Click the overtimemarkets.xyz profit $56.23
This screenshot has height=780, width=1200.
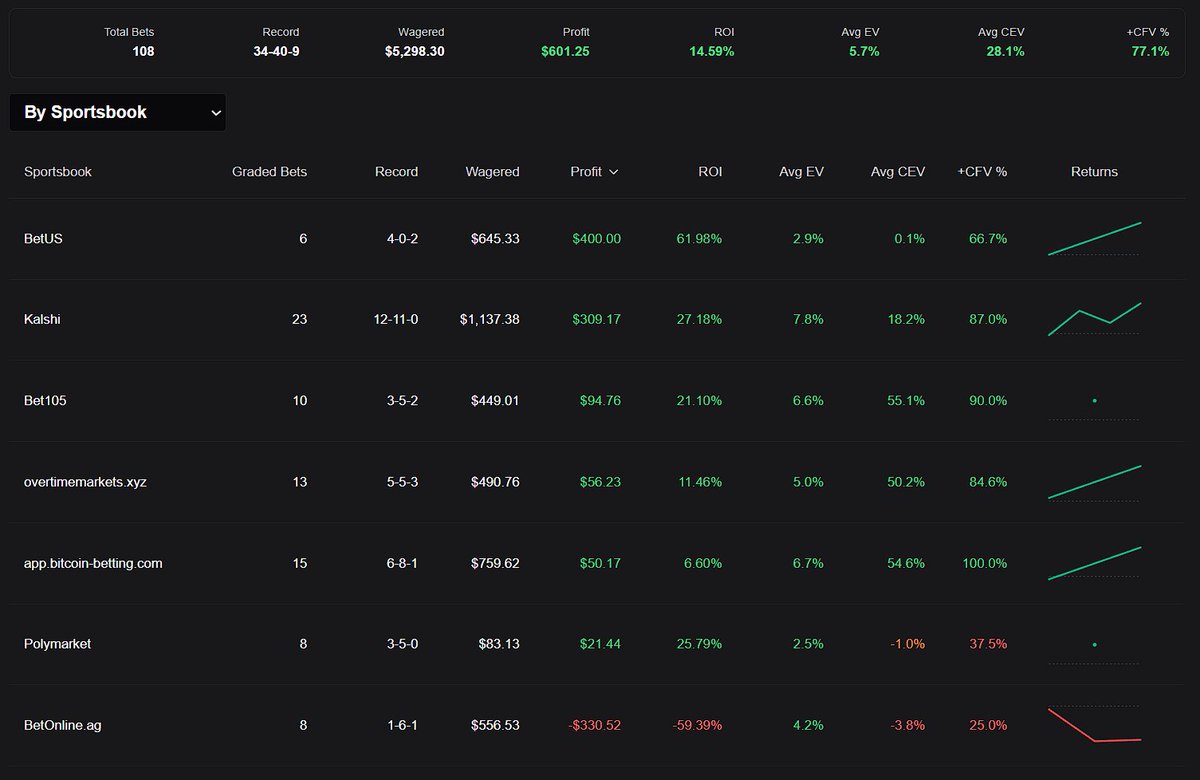pos(600,482)
